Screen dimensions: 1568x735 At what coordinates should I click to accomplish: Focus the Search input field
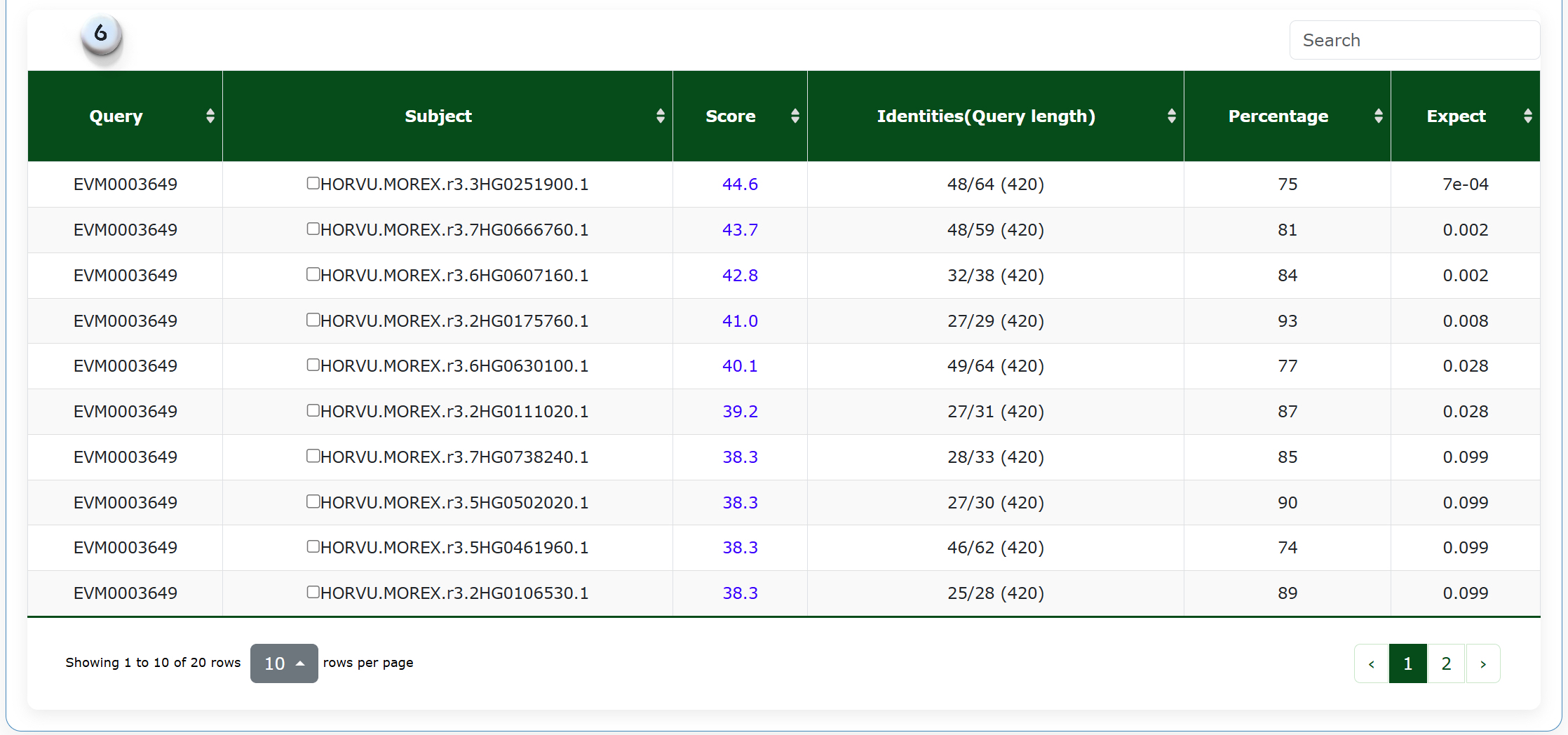click(1414, 40)
